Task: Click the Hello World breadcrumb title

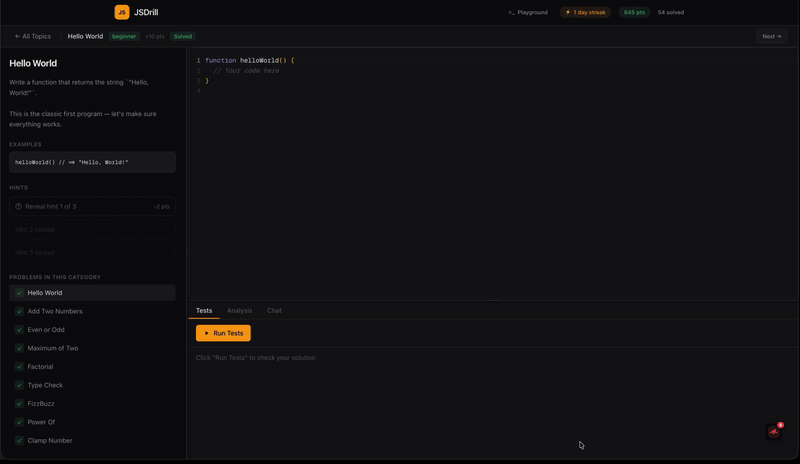Action: [x=85, y=36]
